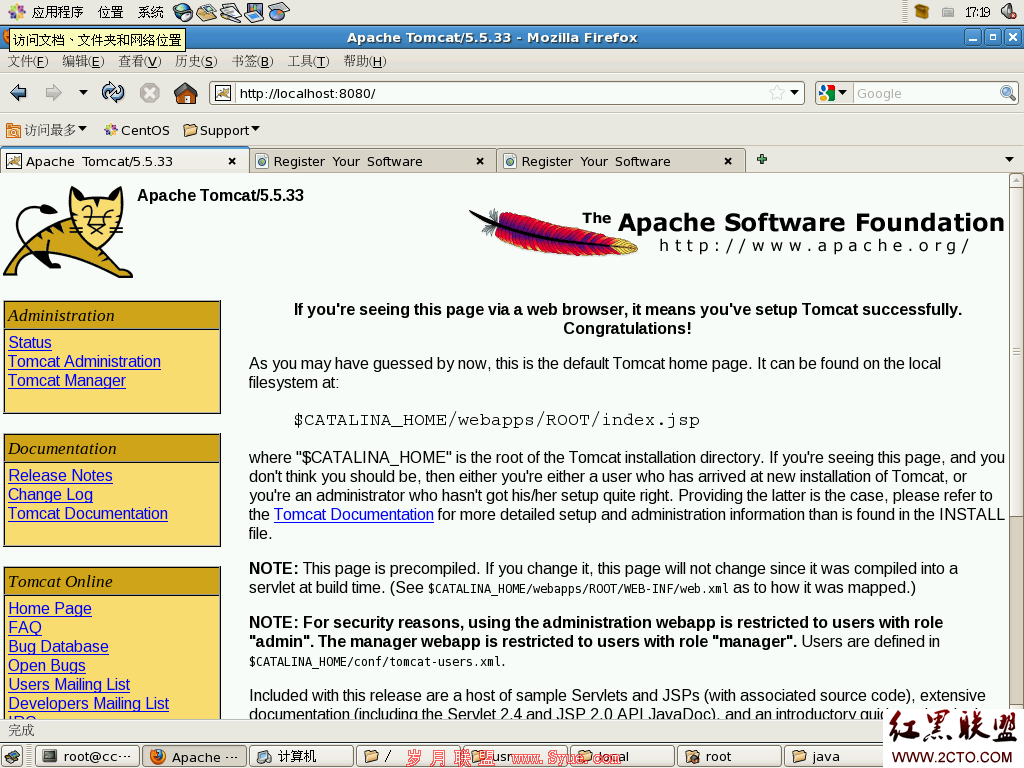This screenshot has width=1024, height=768.
Task: Switch to the second Register Your Software tab
Action: click(621, 161)
